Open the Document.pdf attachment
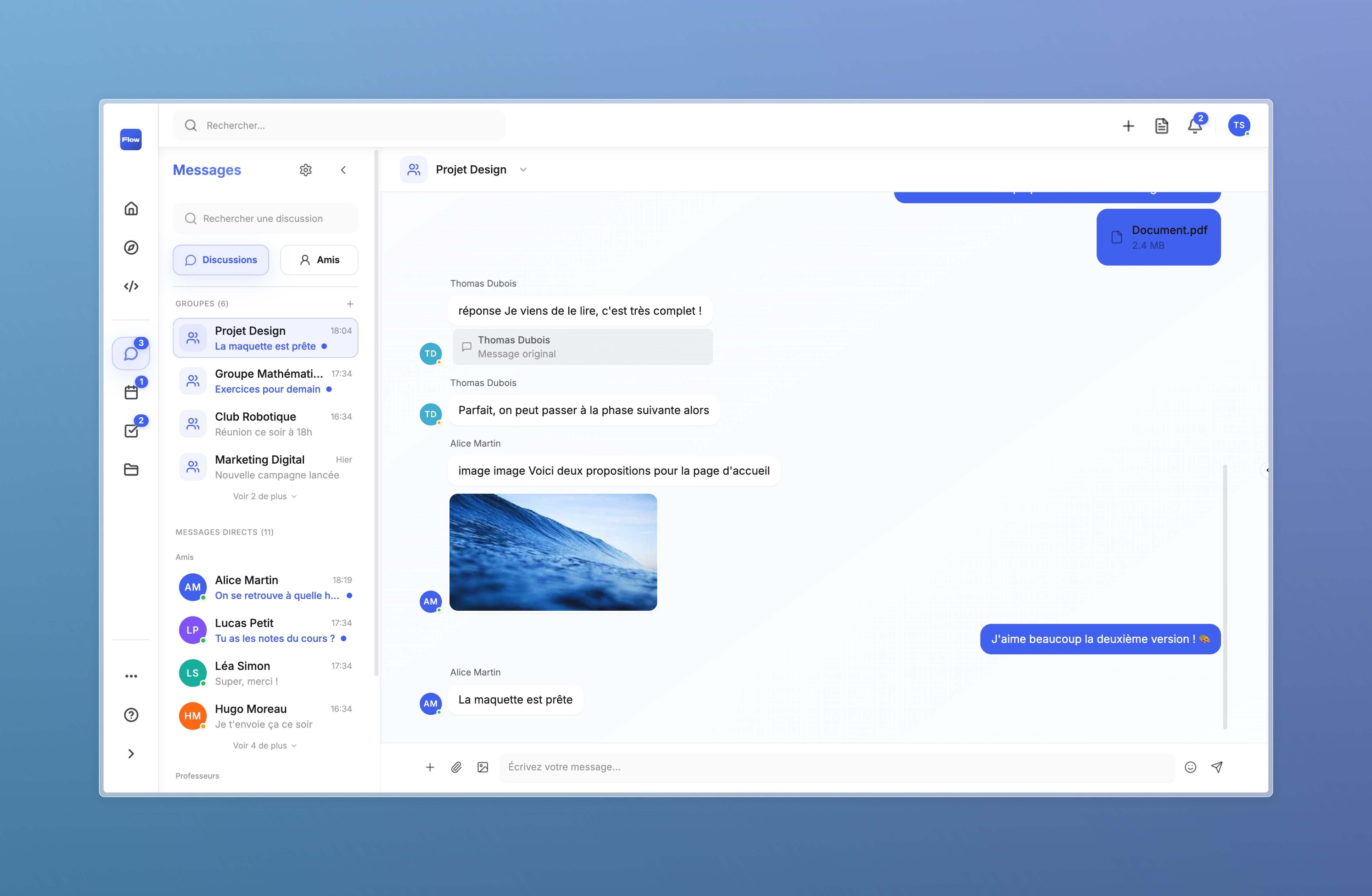This screenshot has height=896, width=1372. (x=1158, y=237)
